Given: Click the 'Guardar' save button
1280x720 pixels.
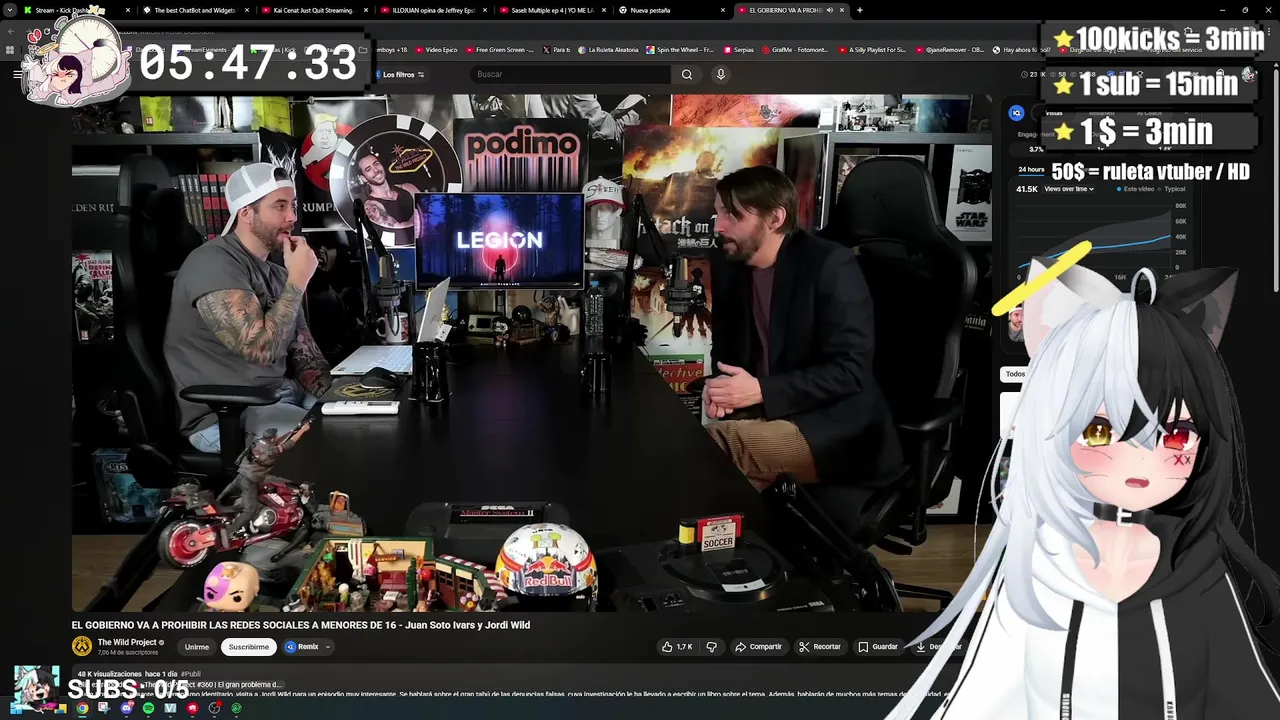Looking at the screenshot, I should (x=878, y=647).
